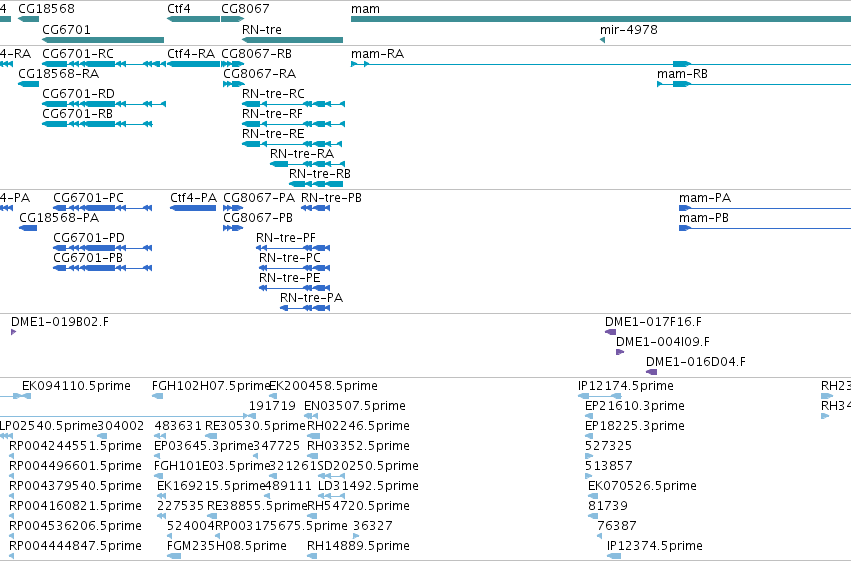Select the EP18225.3prime EST glyph

click(589, 436)
